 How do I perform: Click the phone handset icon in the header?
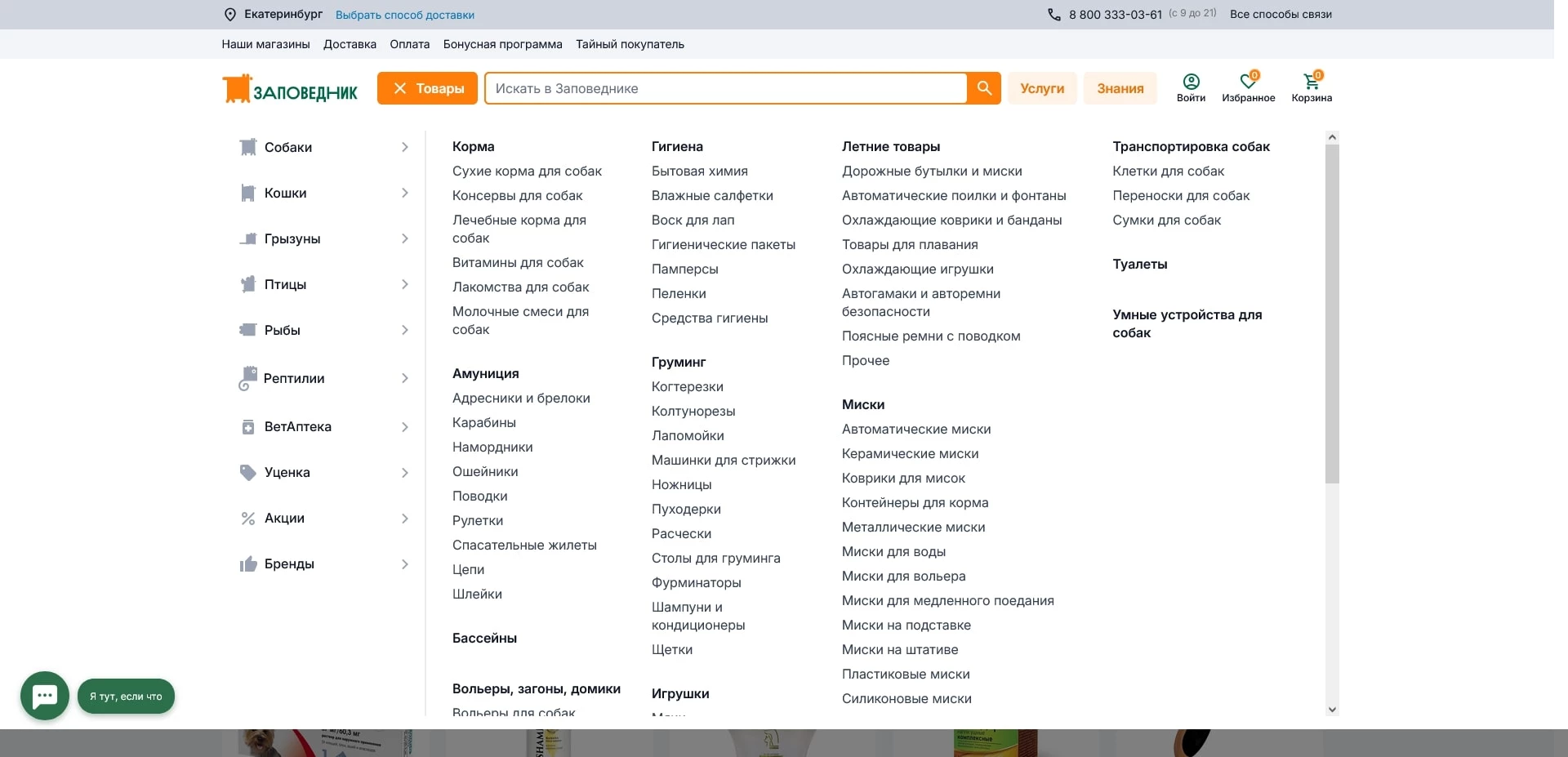click(1053, 14)
